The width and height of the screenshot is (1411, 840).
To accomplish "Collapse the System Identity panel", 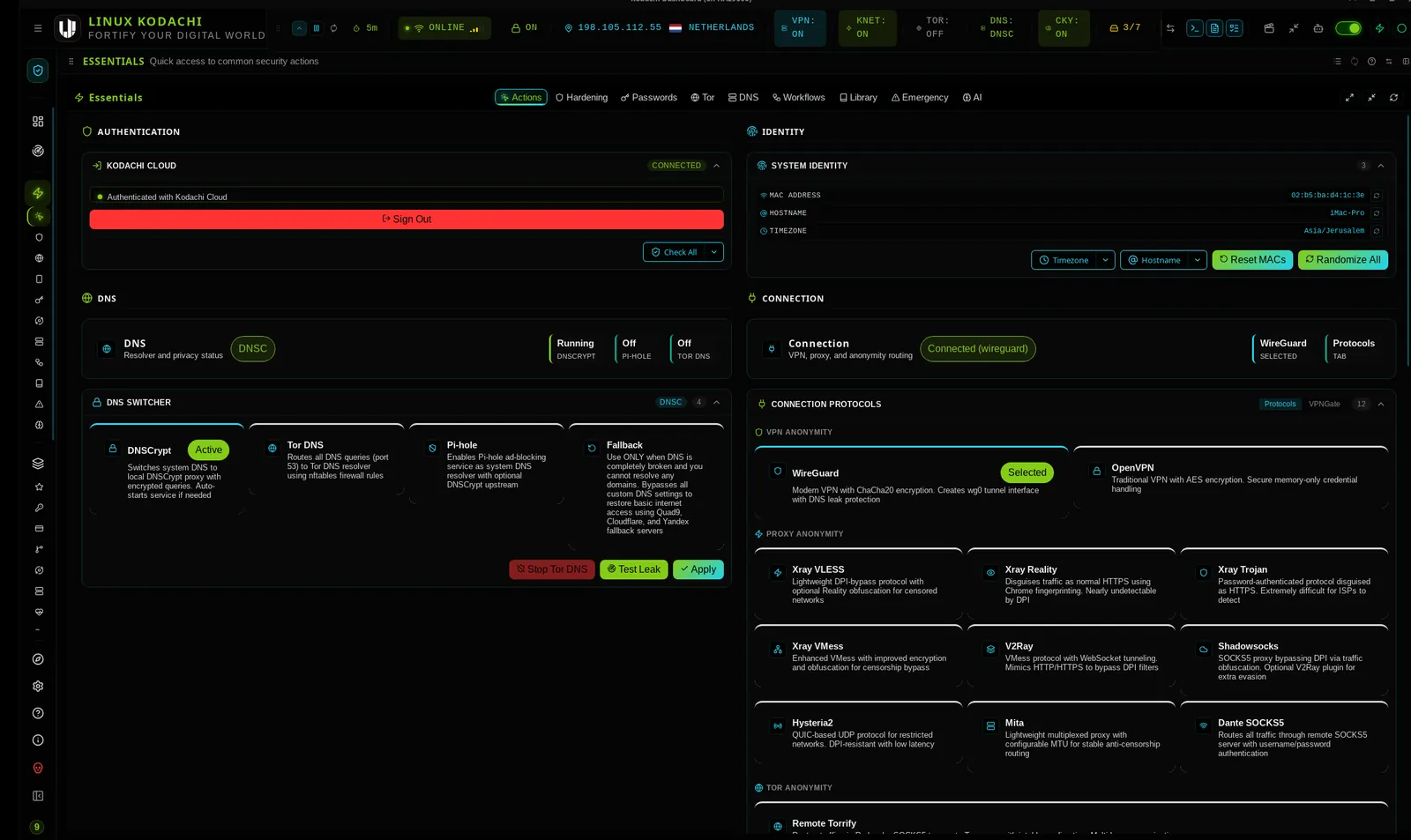I will point(1380,166).
